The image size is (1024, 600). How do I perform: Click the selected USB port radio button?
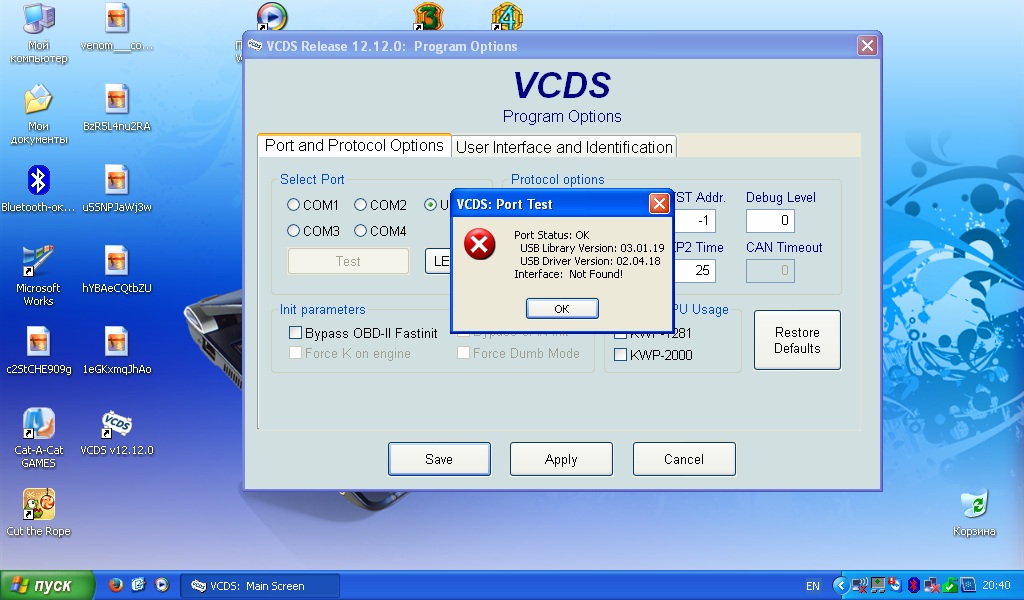click(x=430, y=205)
